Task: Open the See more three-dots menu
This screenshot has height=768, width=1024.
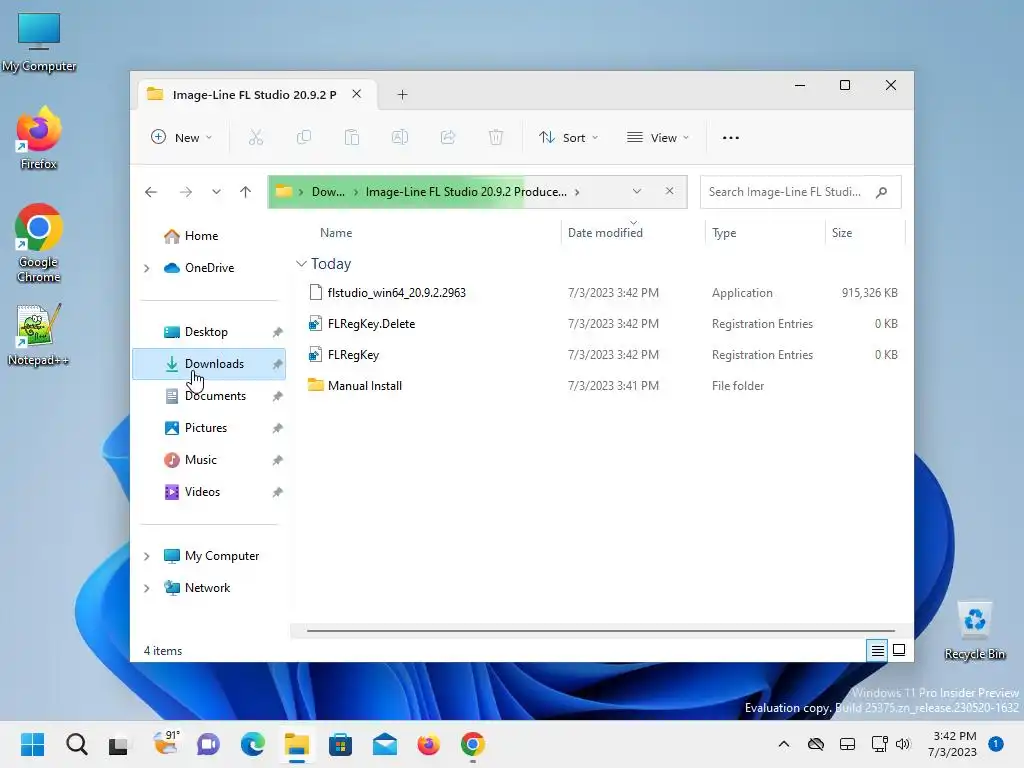Action: click(731, 138)
